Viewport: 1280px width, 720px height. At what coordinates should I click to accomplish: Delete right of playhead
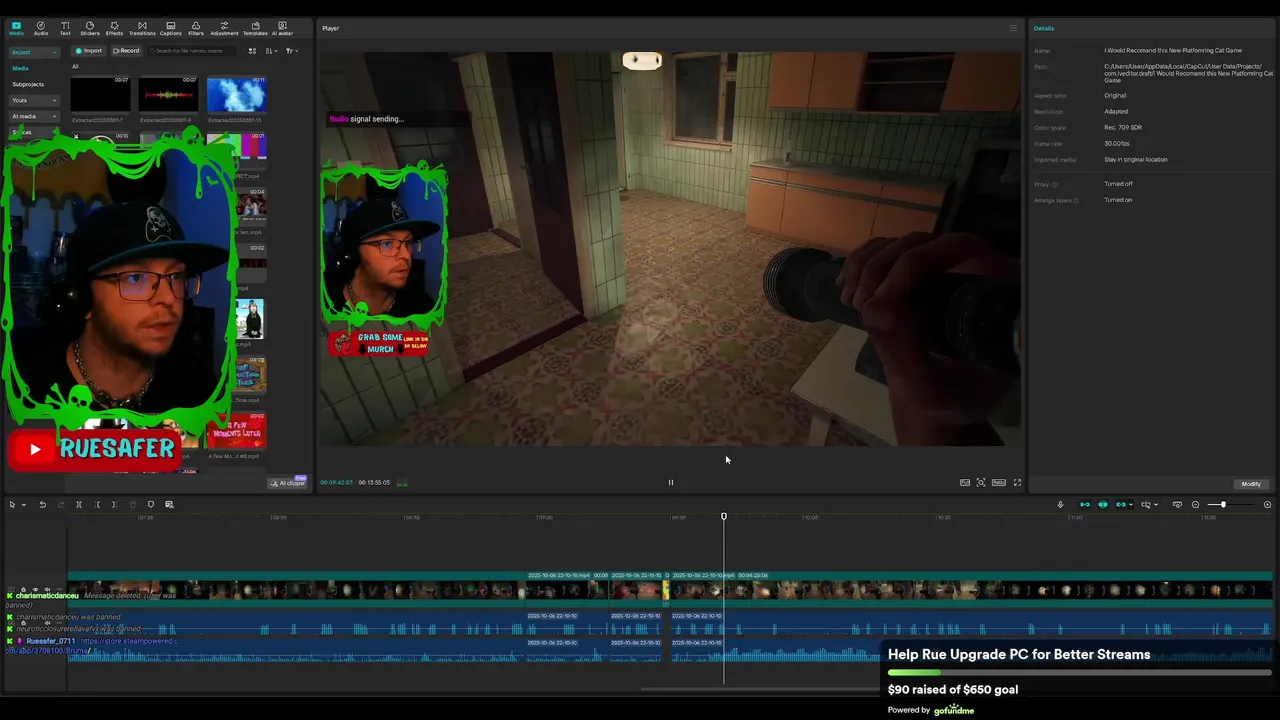pos(114,505)
